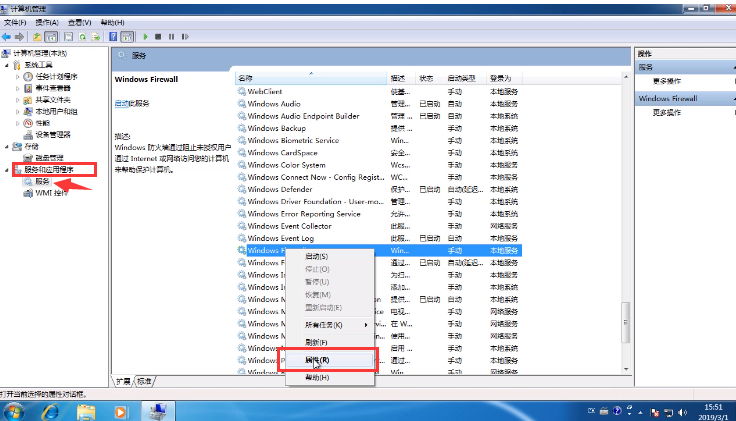Switch to the 标准 tab
Screen dimensions: 736x421
[x=145, y=382]
